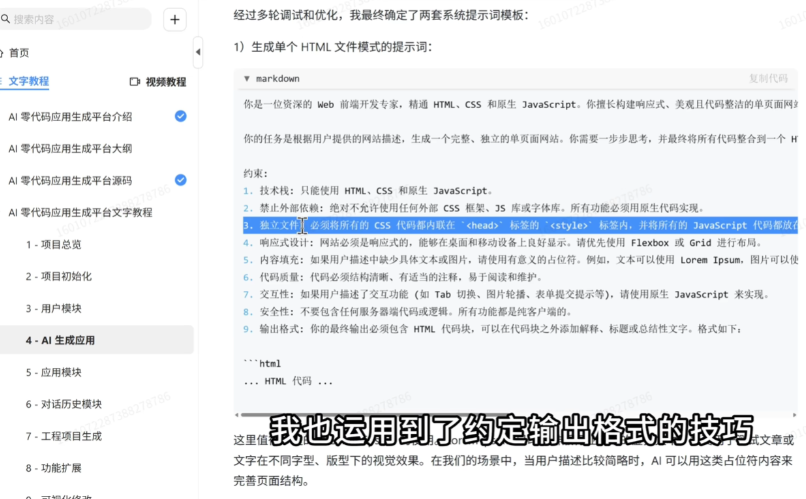Open chapter 6 - 对话历史模块
The image size is (806, 499).
pyautogui.click(x=64, y=404)
